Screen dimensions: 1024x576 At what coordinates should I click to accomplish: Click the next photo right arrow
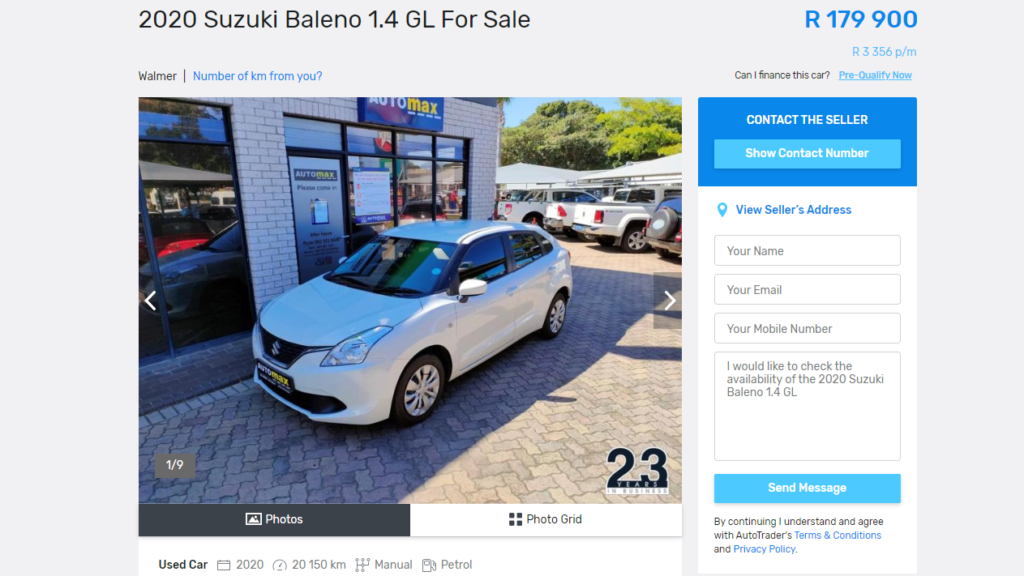click(x=669, y=300)
